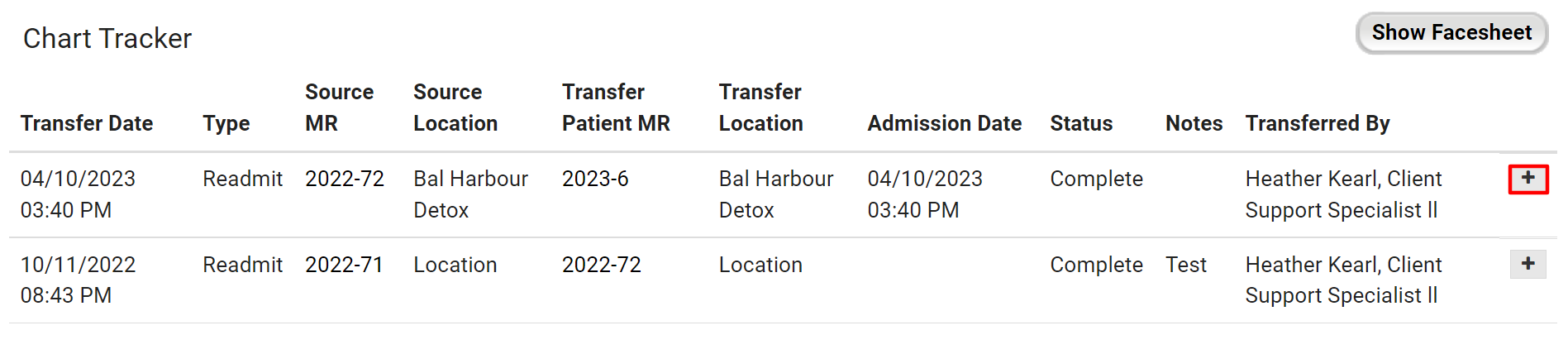Expand the 04/10/2023 transfer row
The image size is (1568, 354).
tap(1527, 179)
